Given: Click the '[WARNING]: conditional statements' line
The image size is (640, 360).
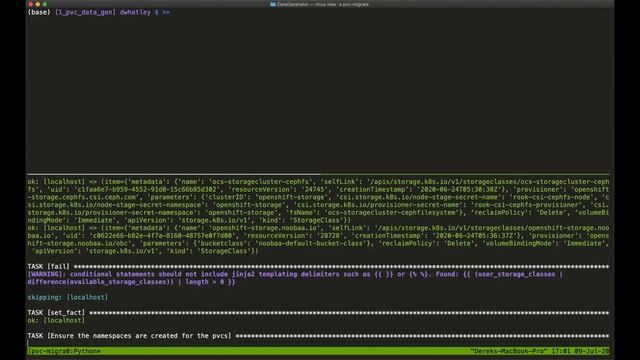Looking at the screenshot, I should point(295,274).
